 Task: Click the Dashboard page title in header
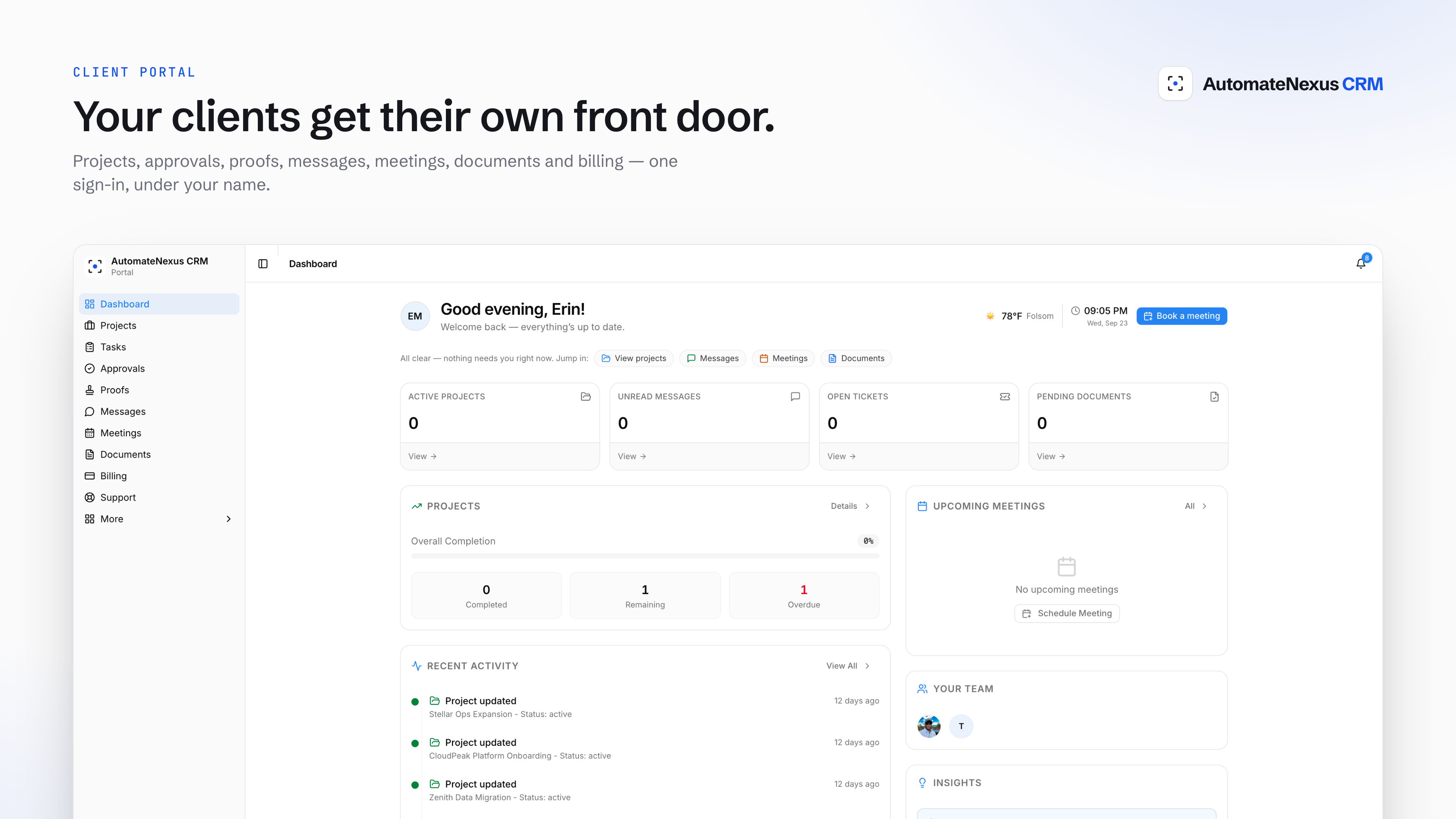point(312,264)
